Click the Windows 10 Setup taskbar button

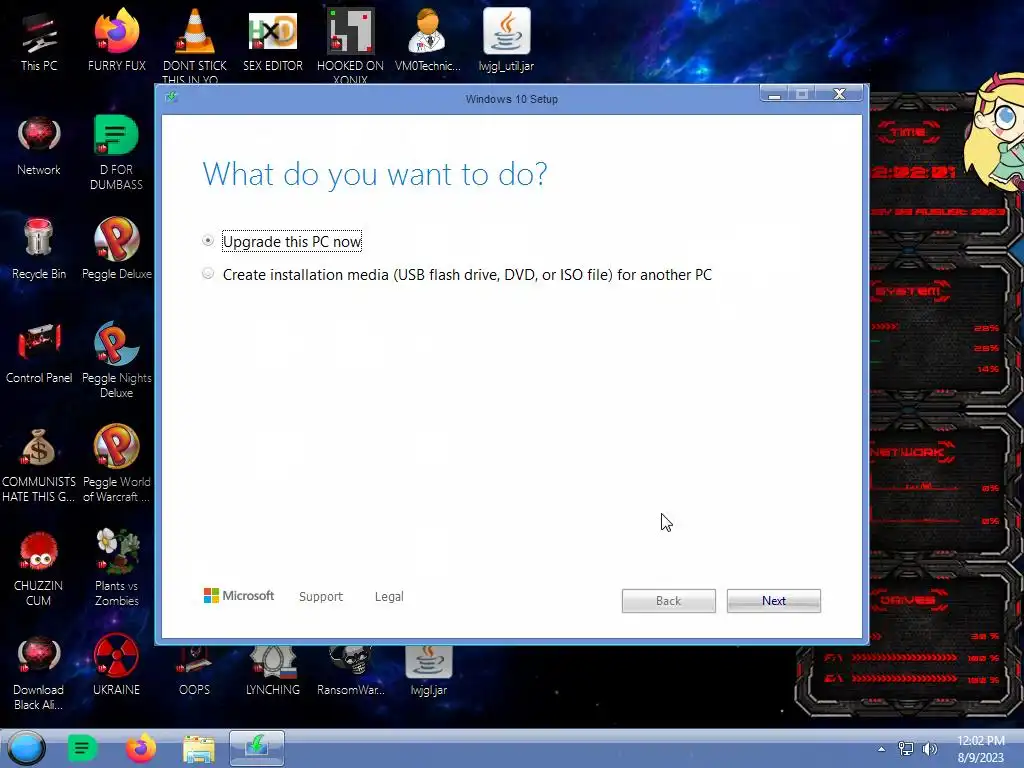point(257,748)
